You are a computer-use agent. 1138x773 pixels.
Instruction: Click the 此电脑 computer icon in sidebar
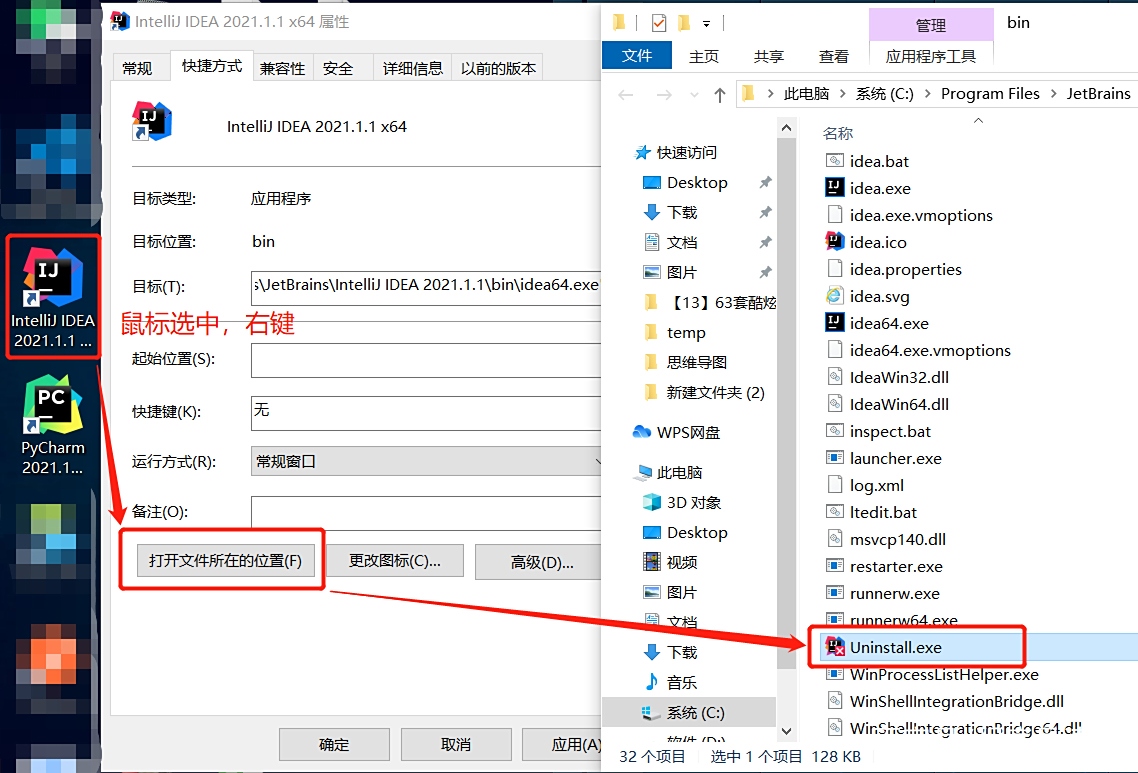[x=642, y=473]
